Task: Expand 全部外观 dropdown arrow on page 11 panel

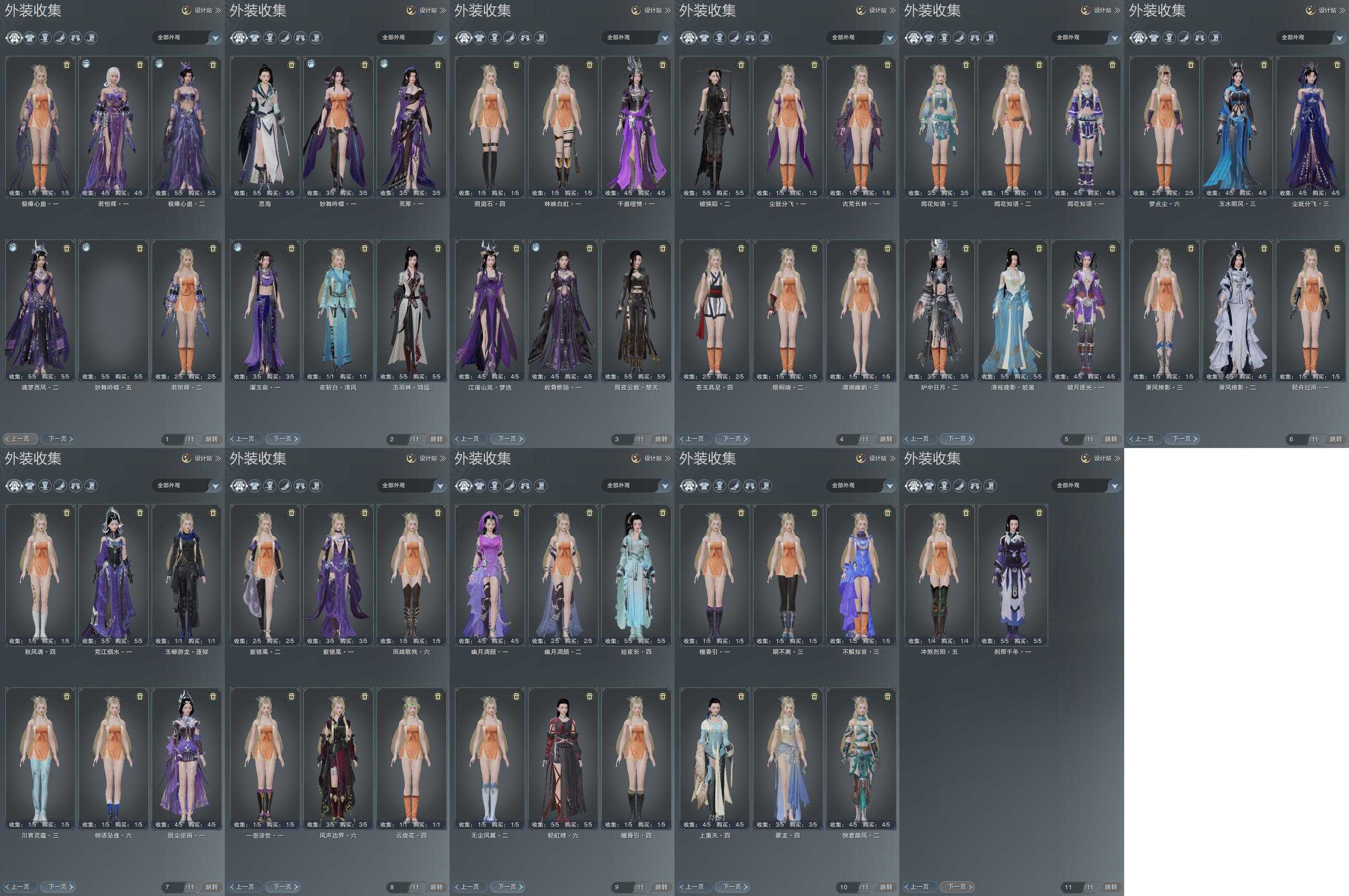Action: [x=1114, y=486]
